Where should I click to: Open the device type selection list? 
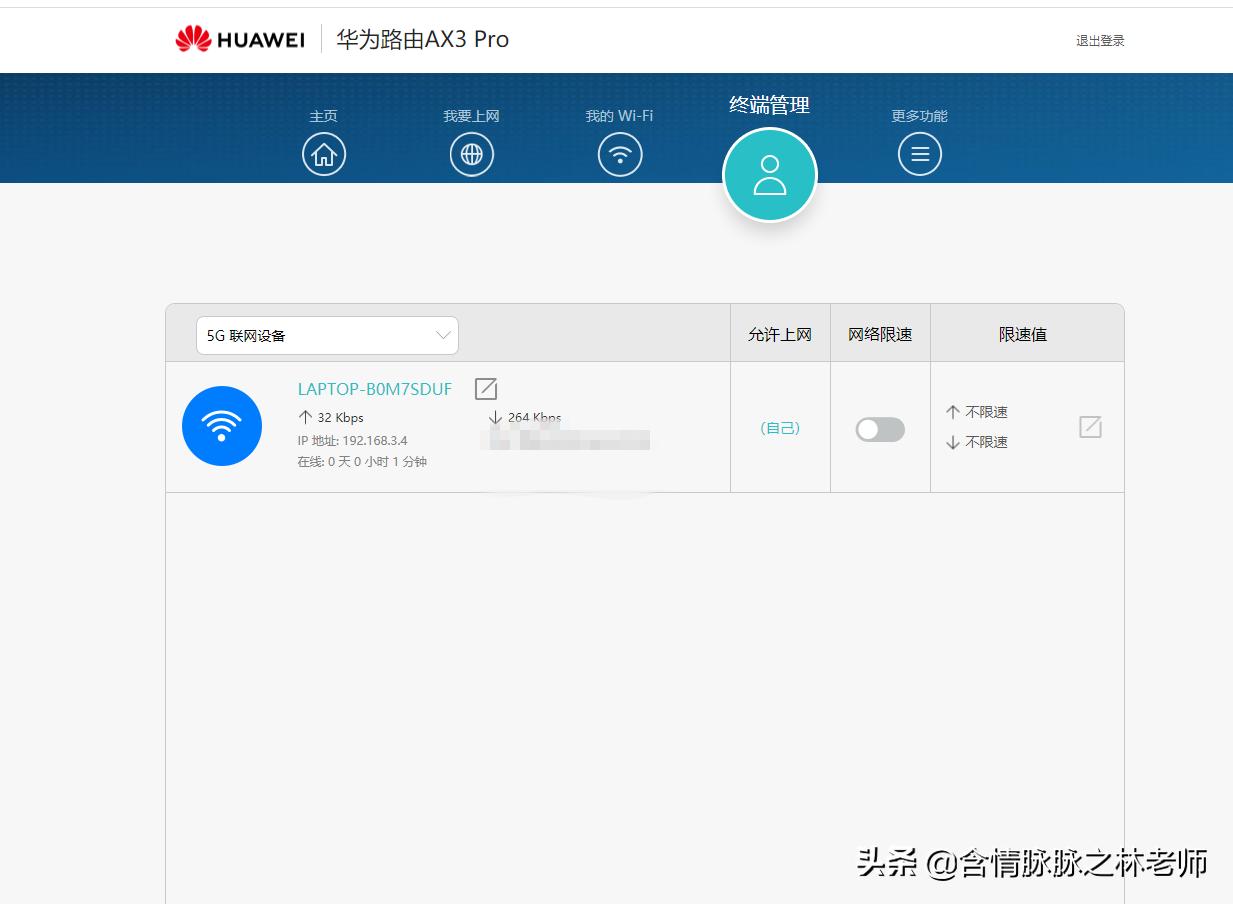pyautogui.click(x=327, y=335)
